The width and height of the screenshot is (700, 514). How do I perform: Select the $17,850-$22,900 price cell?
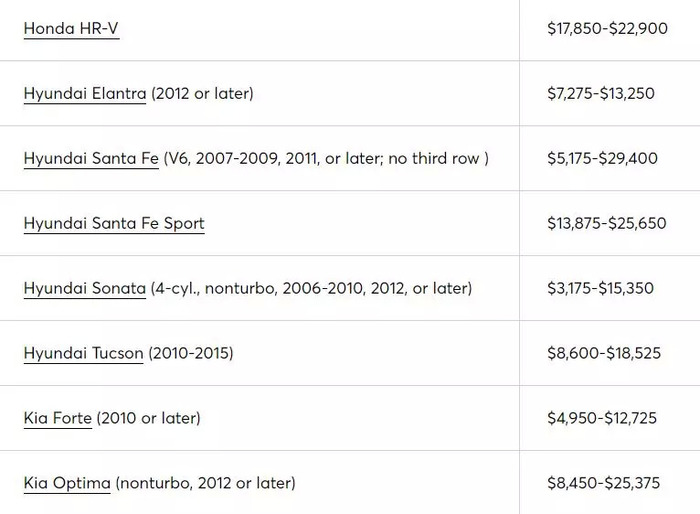point(608,29)
